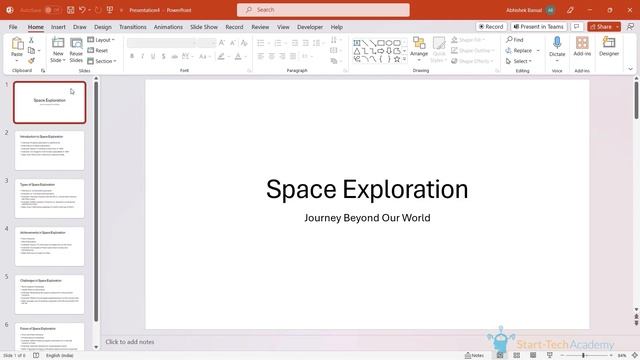
Task: Click Fit slide to window icon
Action: pos(635,356)
